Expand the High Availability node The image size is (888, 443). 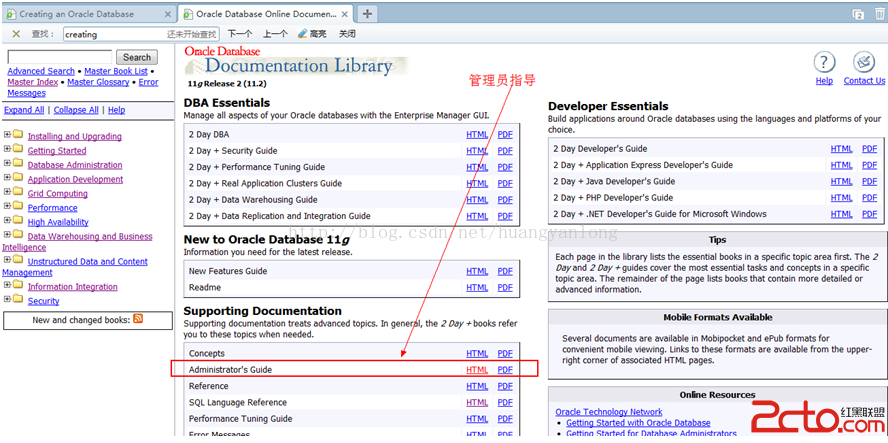click(7, 220)
